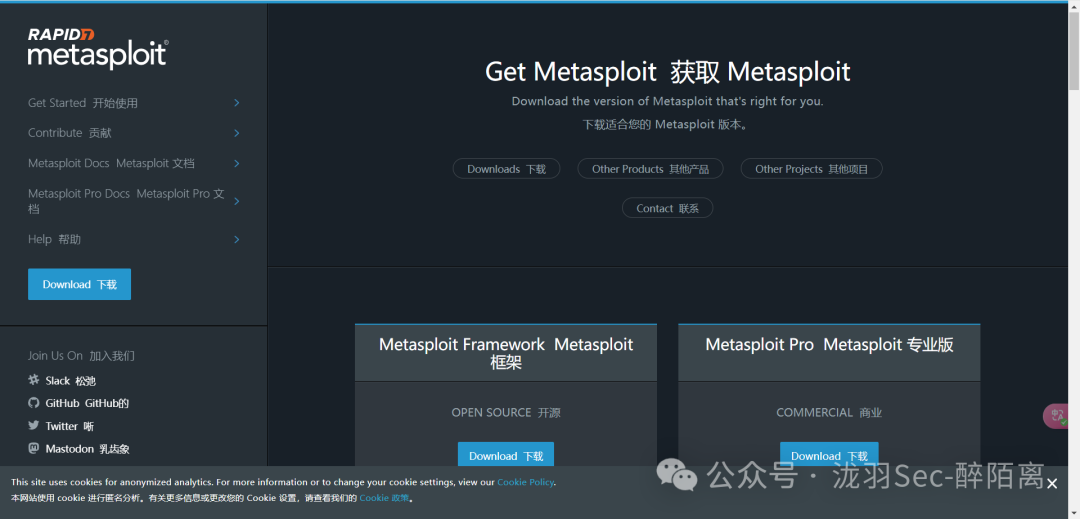This screenshot has width=1080, height=519.
Task: Expand the Metasploit Docs chevron
Action: [236, 163]
